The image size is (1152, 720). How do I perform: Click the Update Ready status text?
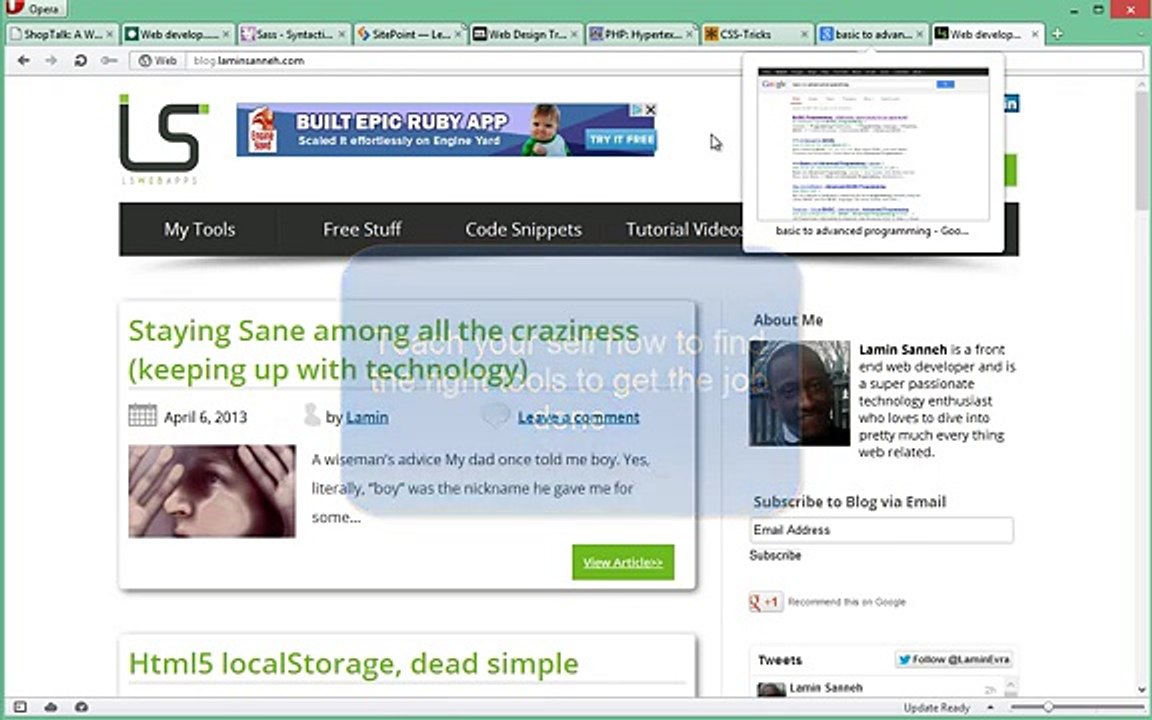click(x=937, y=708)
